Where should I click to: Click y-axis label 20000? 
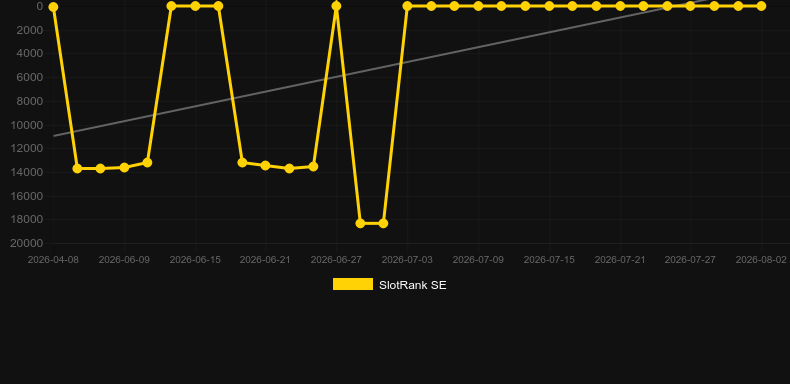(27, 243)
